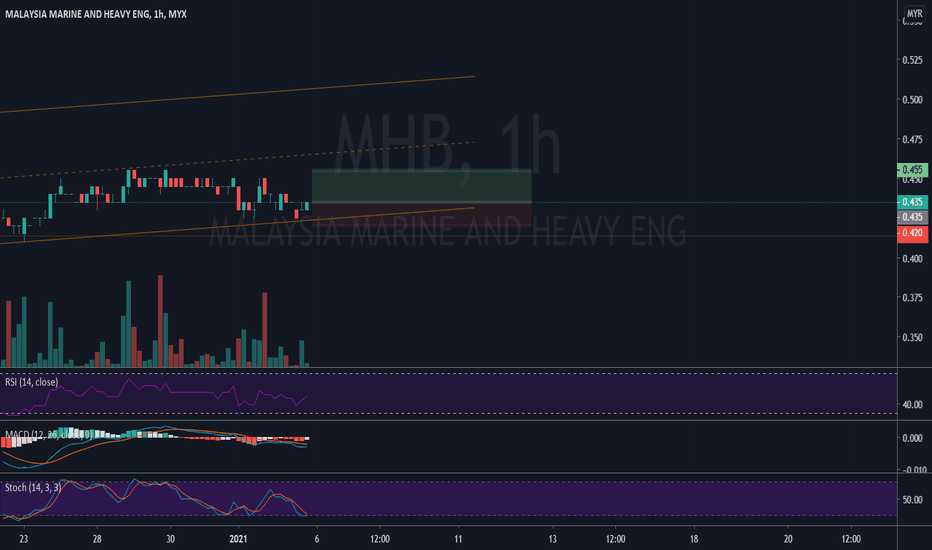Click the 0.375 price scale value
932x550 pixels.
[x=912, y=298]
